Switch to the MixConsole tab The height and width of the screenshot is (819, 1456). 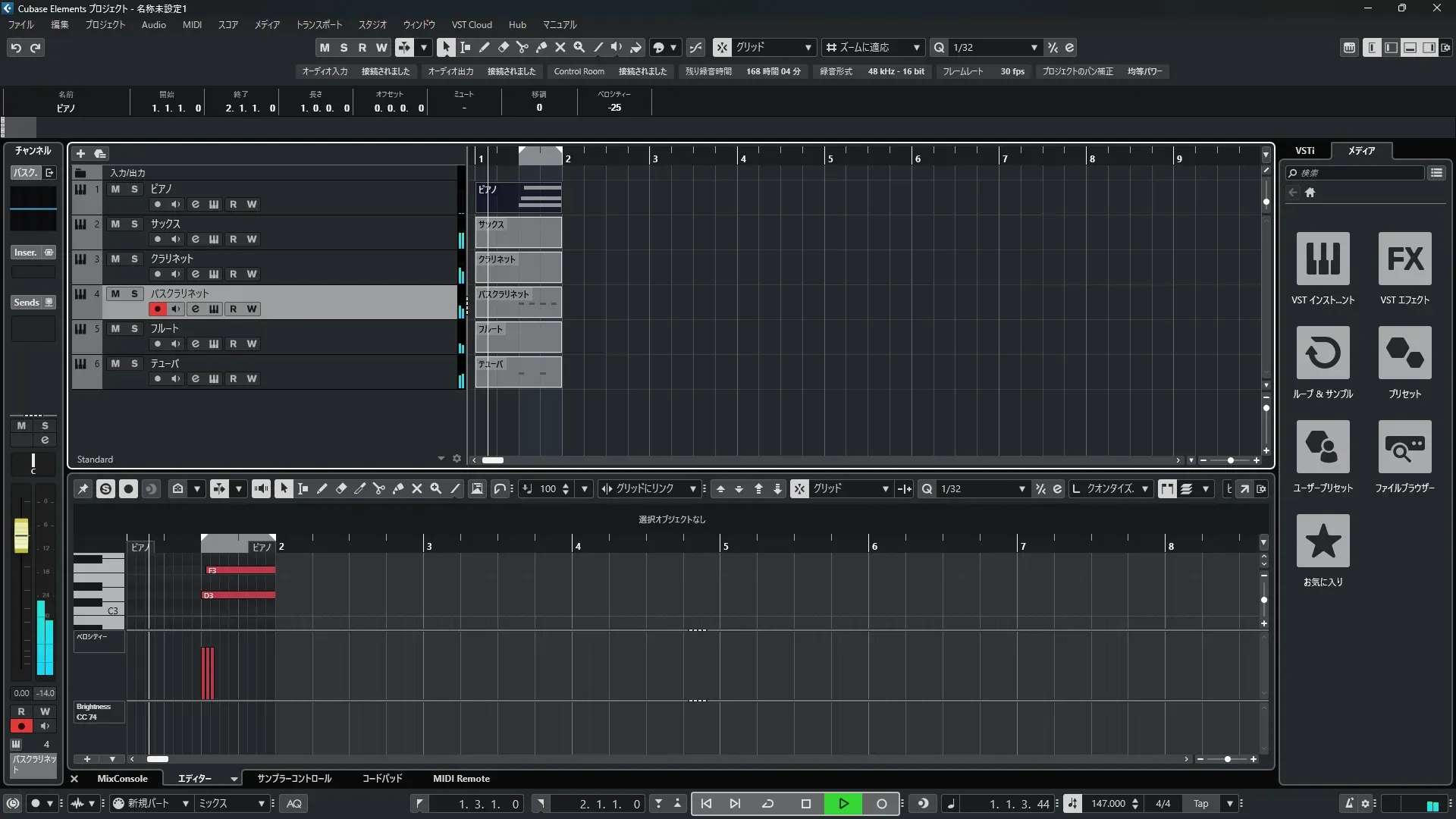tap(122, 778)
